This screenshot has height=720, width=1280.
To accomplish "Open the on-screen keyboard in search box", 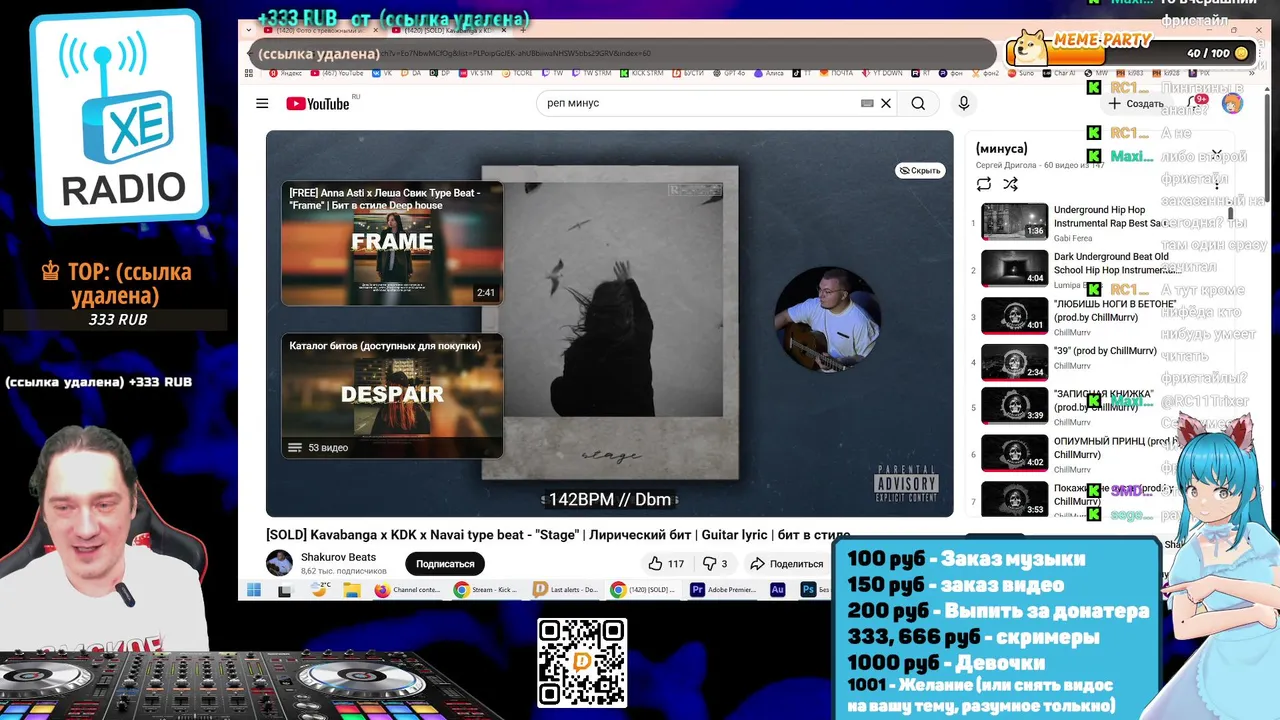I will coord(867,103).
